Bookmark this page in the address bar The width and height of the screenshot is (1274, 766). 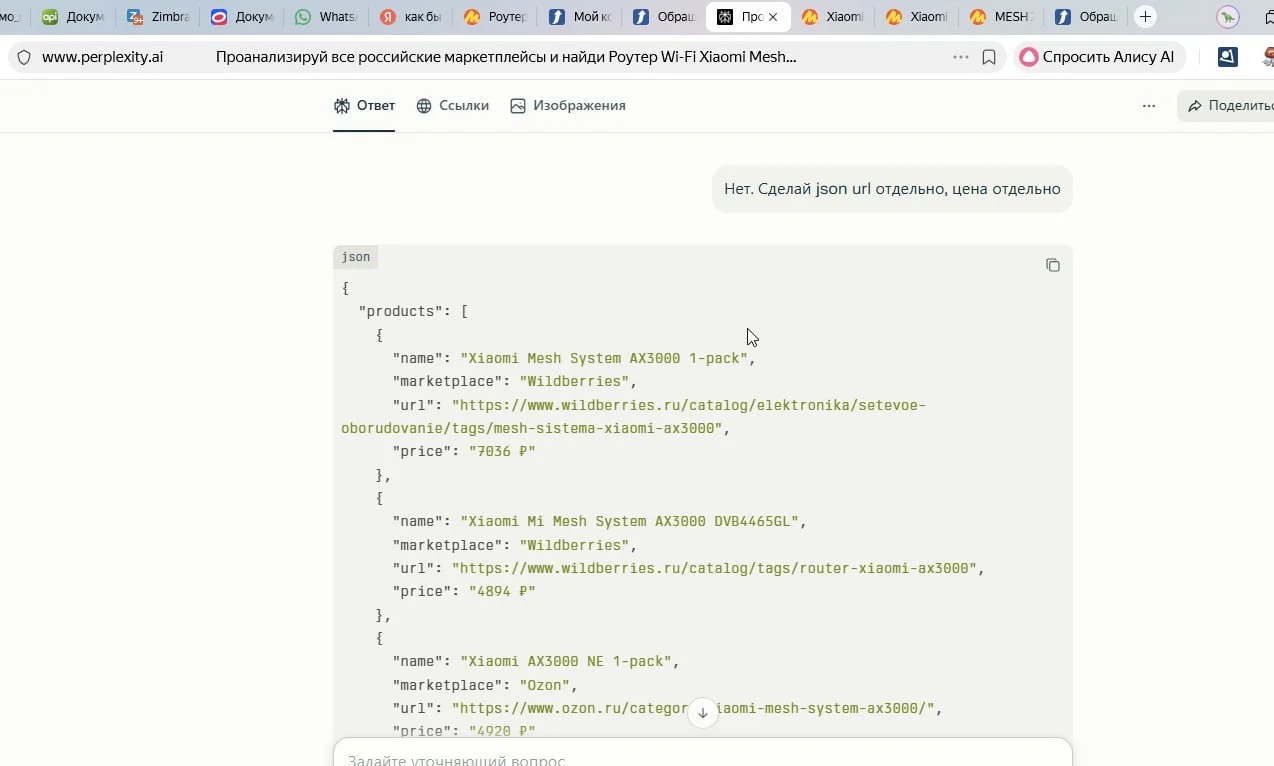tap(989, 57)
